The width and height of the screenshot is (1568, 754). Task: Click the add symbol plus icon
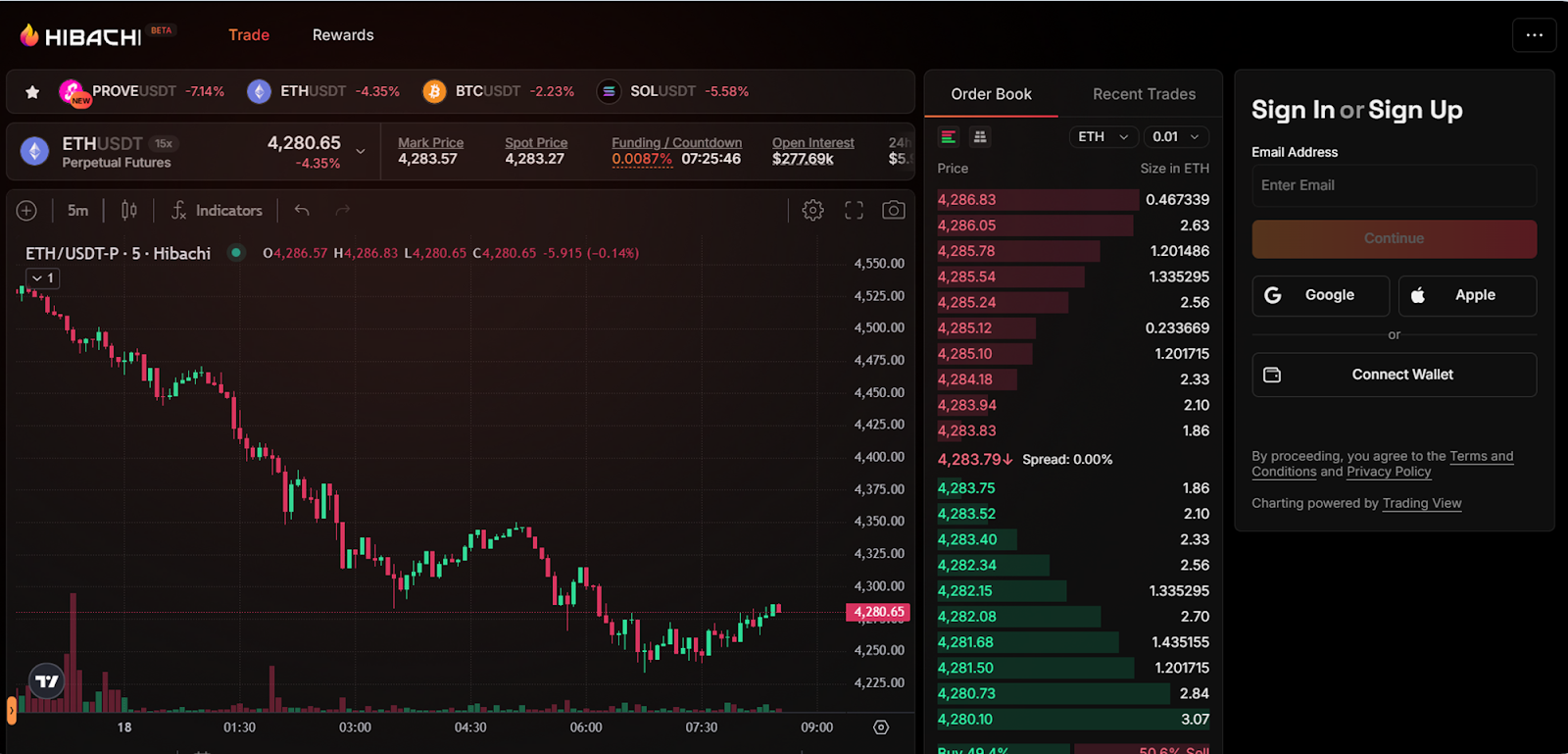[x=26, y=210]
